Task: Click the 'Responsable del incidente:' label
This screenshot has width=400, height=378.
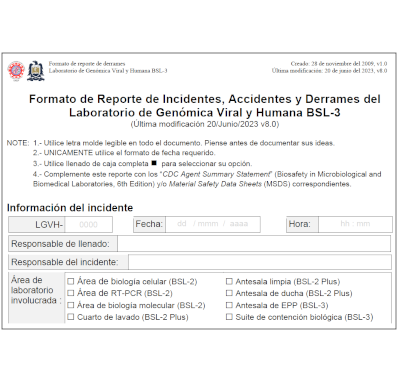Action: click(x=65, y=262)
